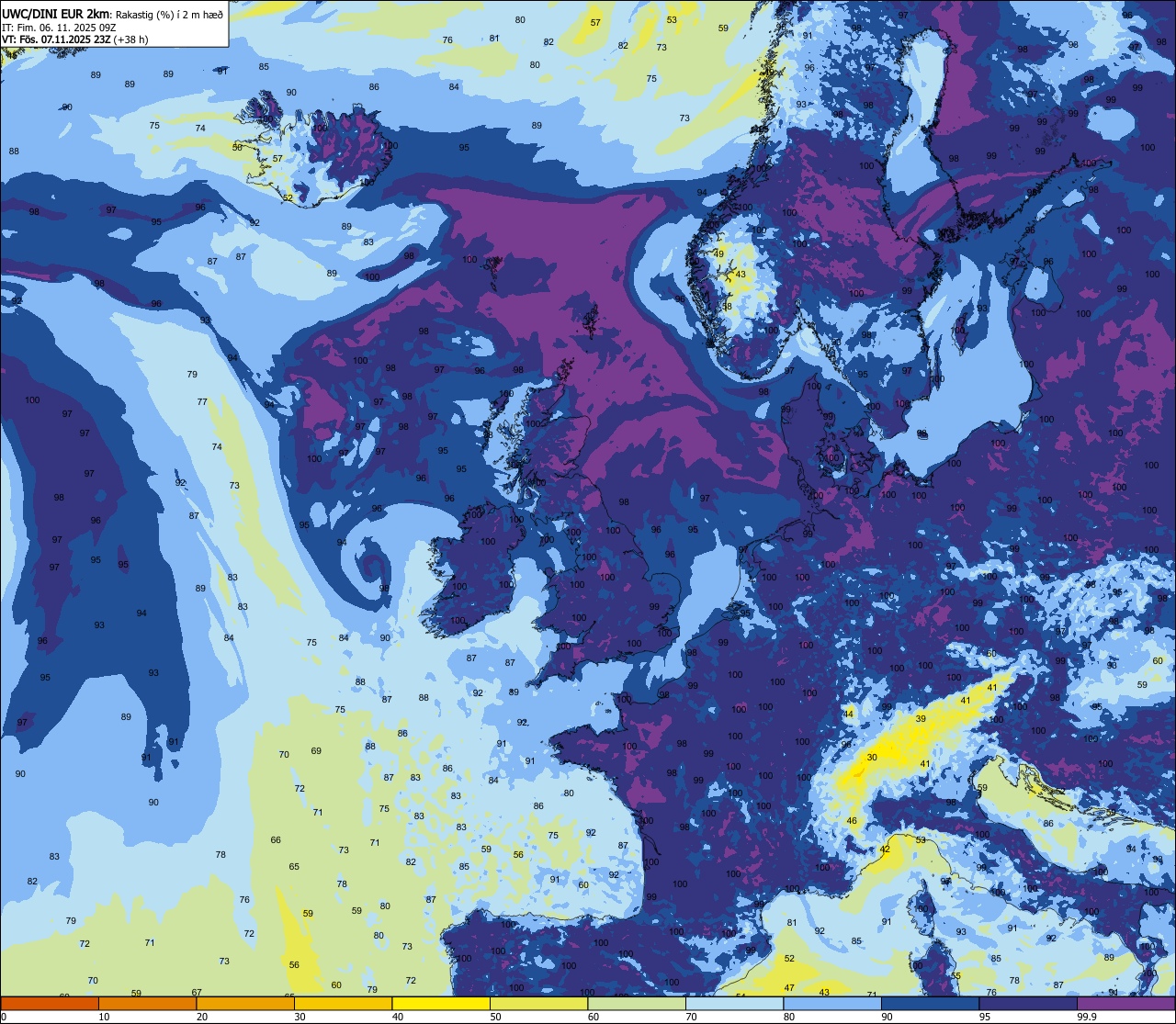1176x1024 pixels.
Task: Pick the pale yellow 50–60 legend swatch
Action: (538, 1003)
